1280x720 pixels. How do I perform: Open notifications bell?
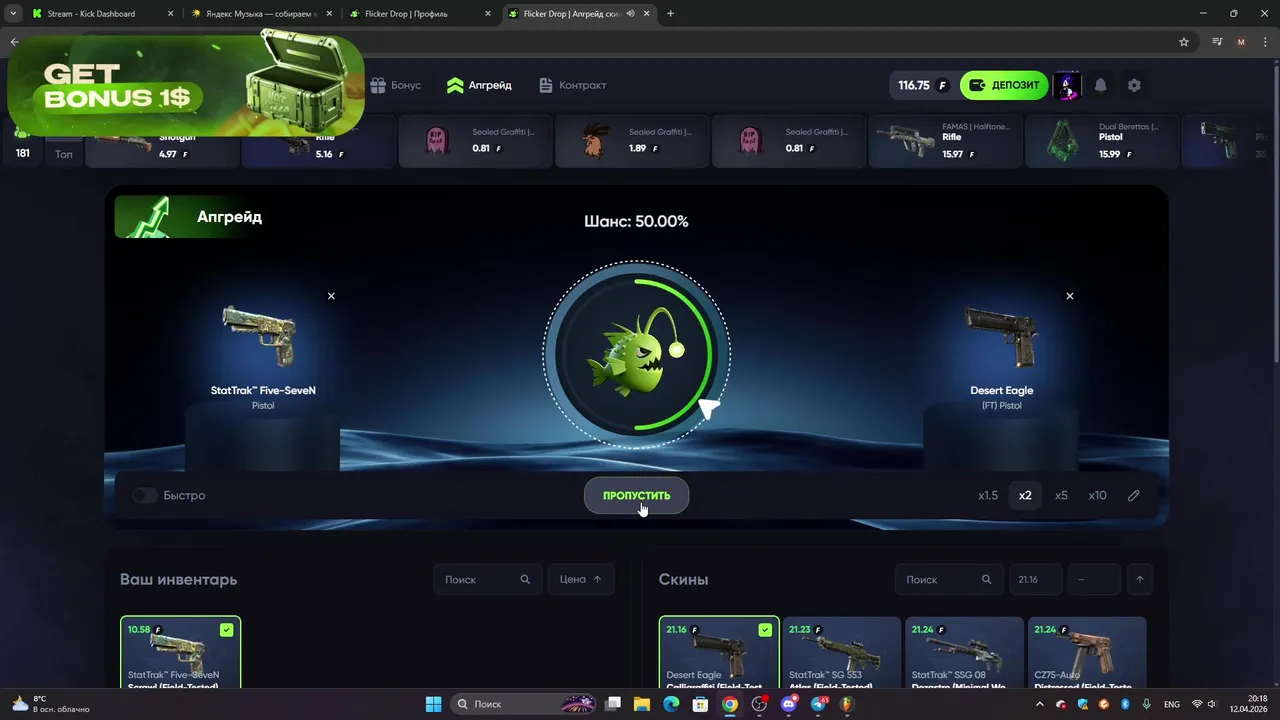1100,85
